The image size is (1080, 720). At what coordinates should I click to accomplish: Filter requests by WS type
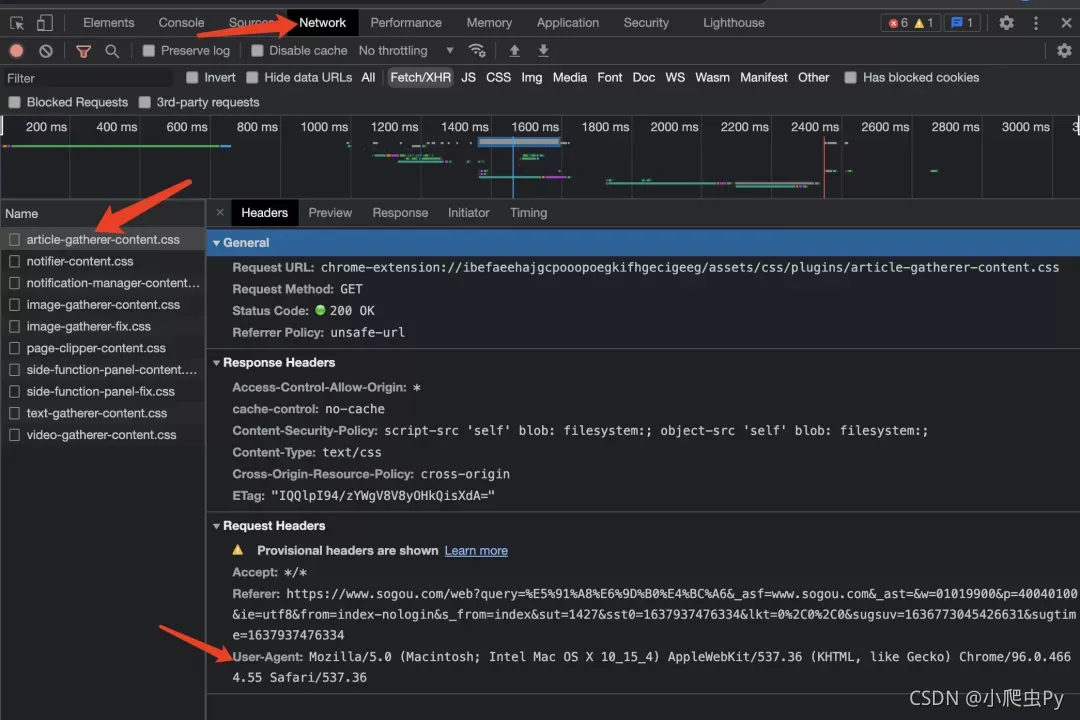click(675, 77)
